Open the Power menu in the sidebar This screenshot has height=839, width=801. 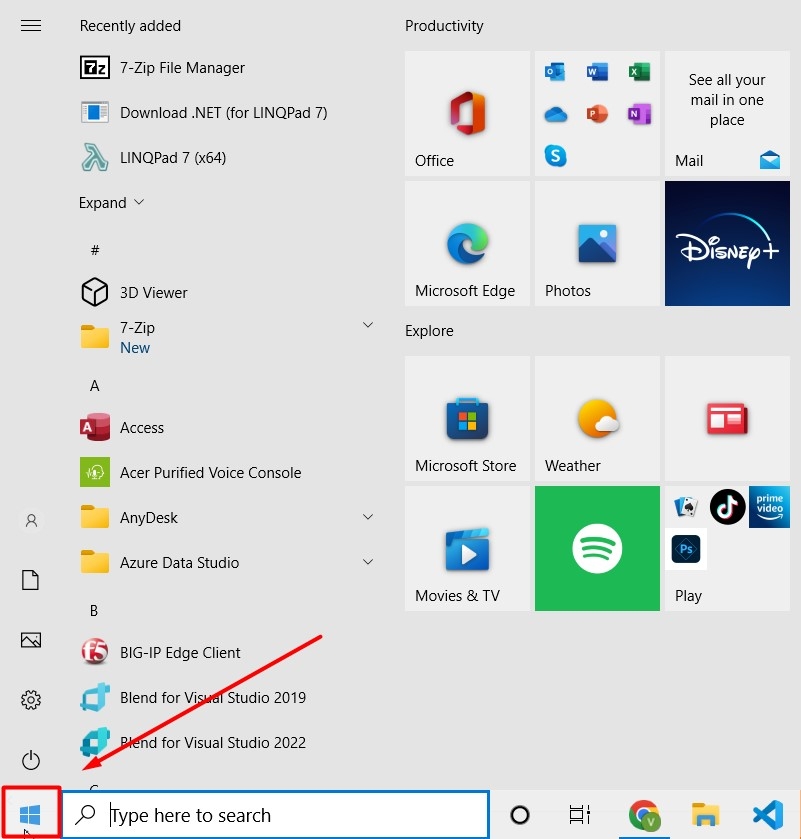click(30, 760)
